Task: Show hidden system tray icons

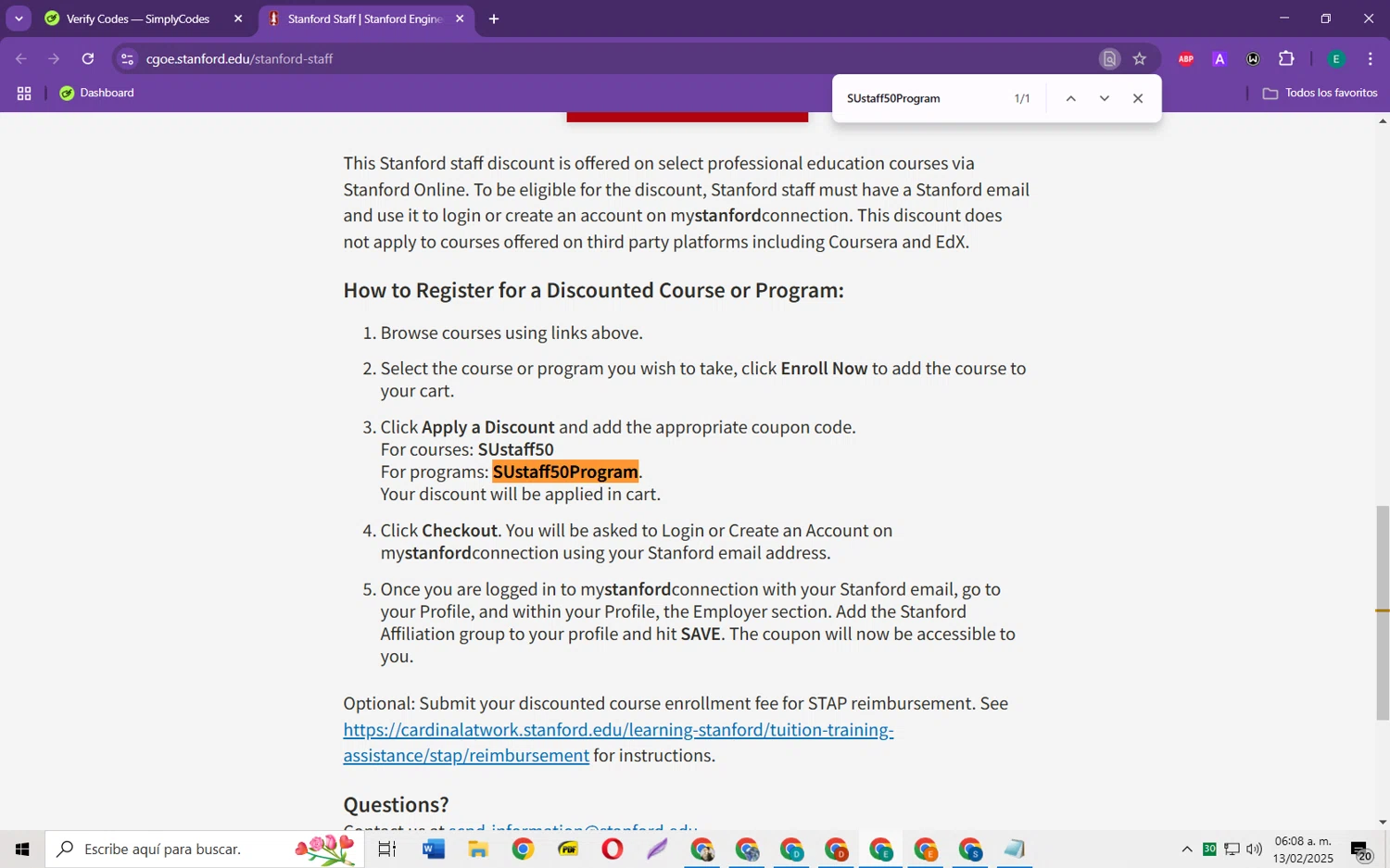Action: (1187, 849)
